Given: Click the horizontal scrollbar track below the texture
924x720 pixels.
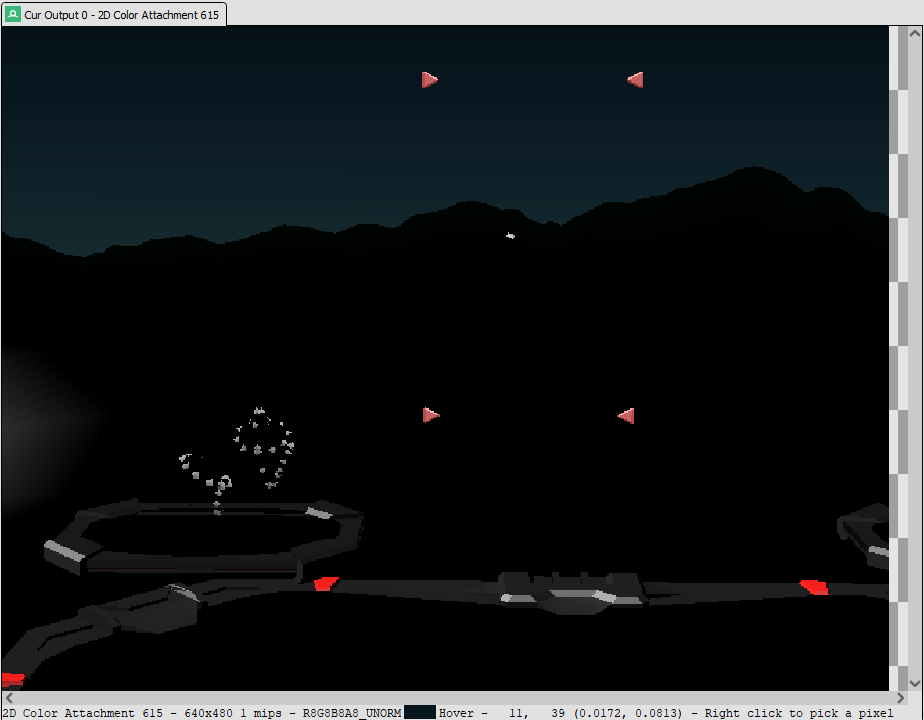Looking at the screenshot, I should tap(454, 698).
